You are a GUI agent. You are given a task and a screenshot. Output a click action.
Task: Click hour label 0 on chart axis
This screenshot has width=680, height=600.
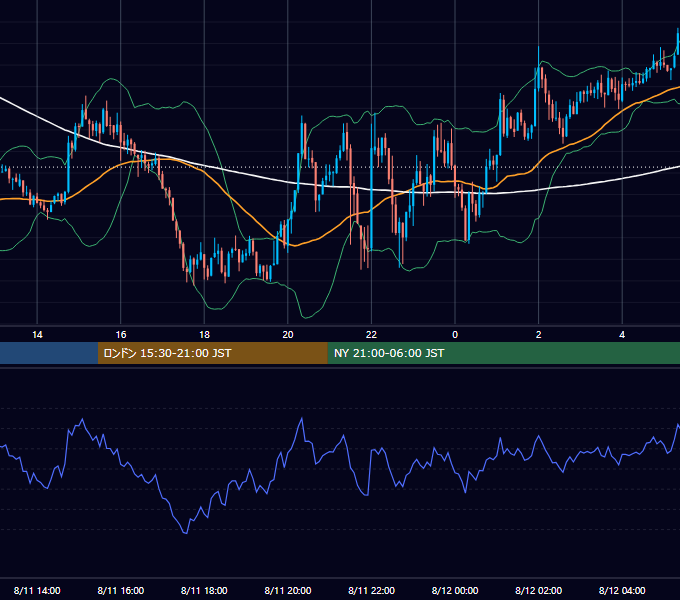[x=455, y=335]
